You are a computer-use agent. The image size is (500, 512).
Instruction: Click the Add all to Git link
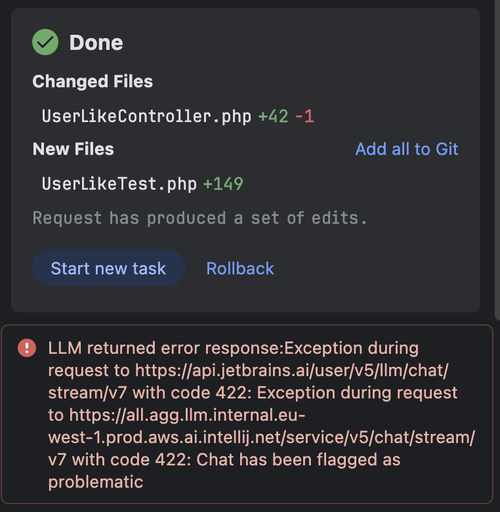(x=407, y=149)
